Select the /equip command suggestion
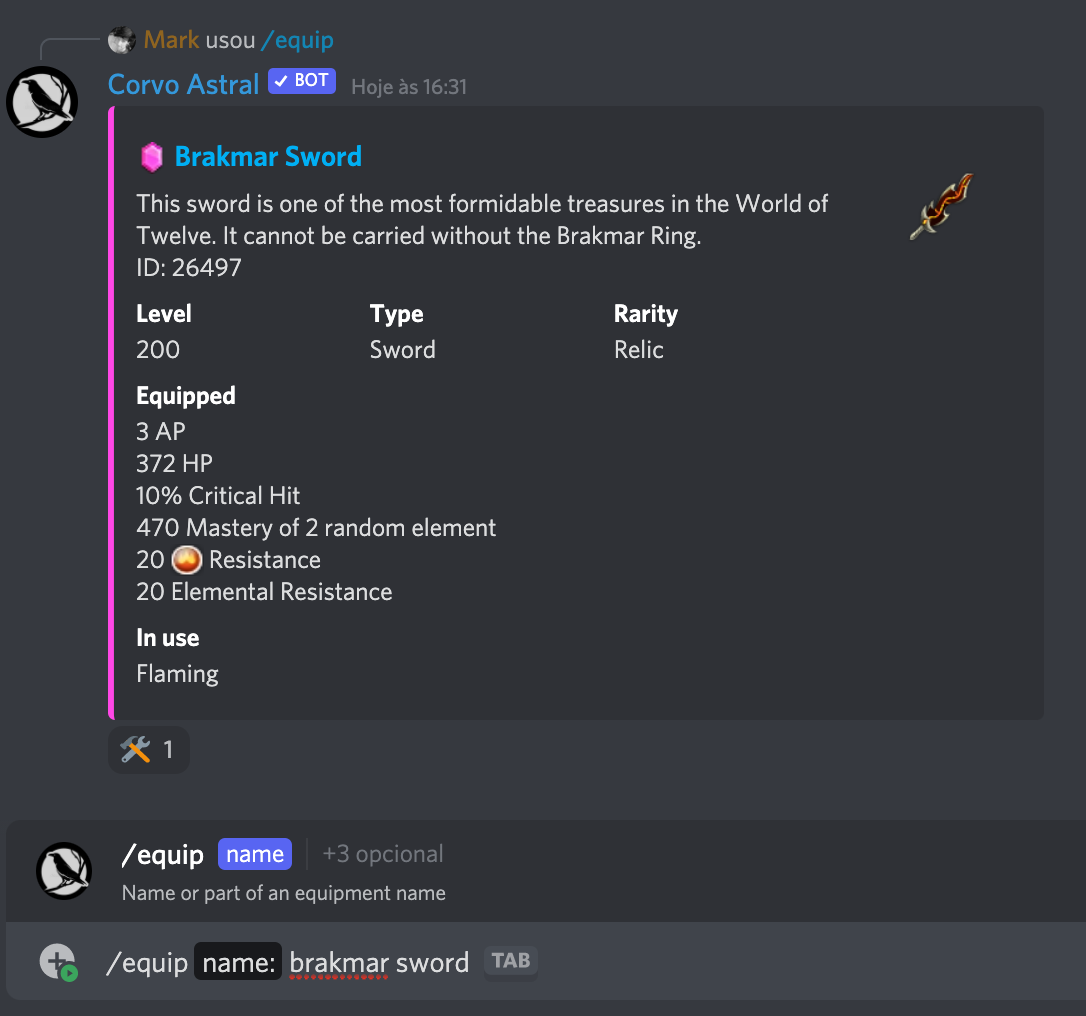 coord(162,855)
